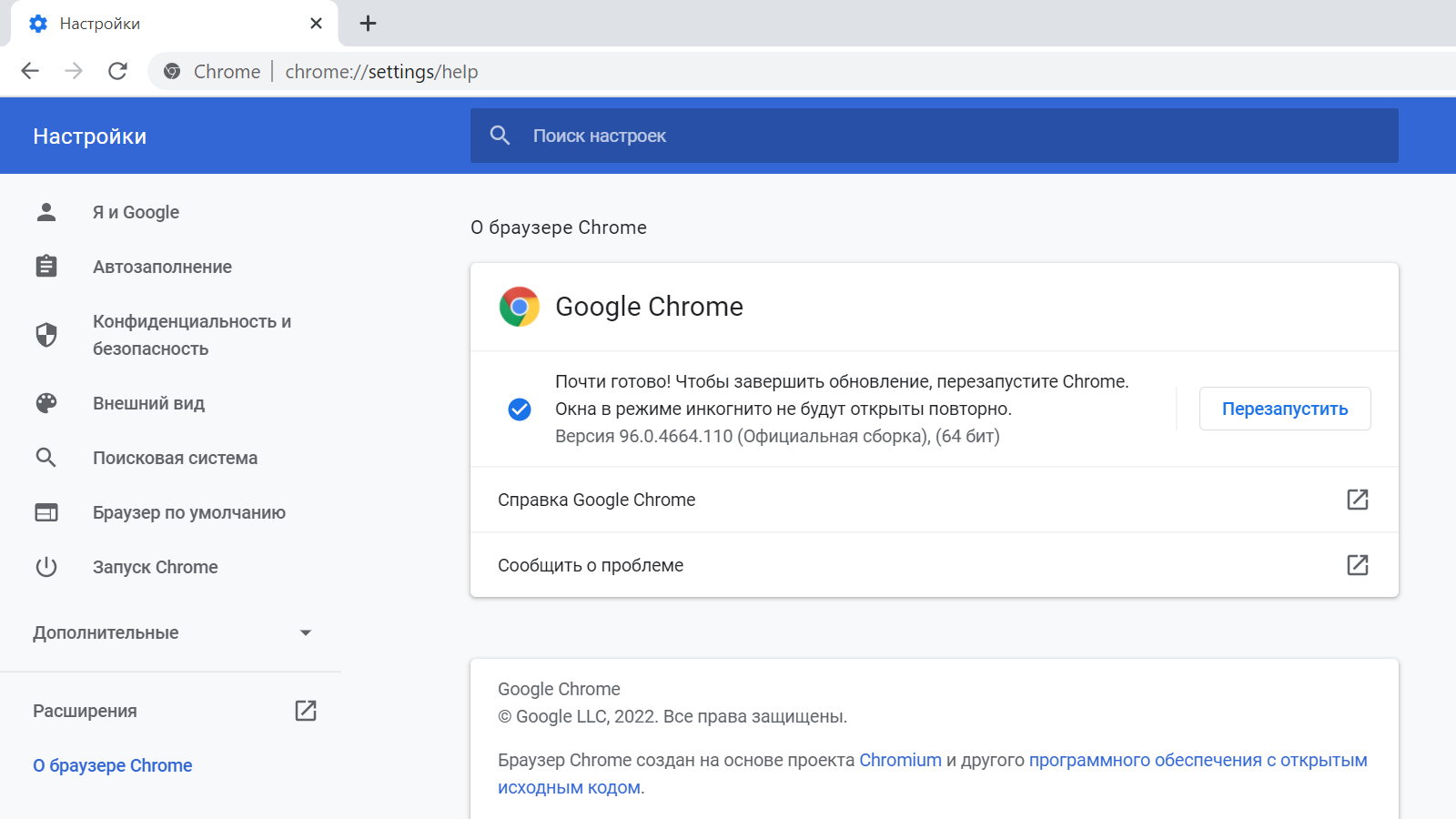Click the browser window icon for default browser
Viewport: 1456px width, 819px height.
[46, 512]
